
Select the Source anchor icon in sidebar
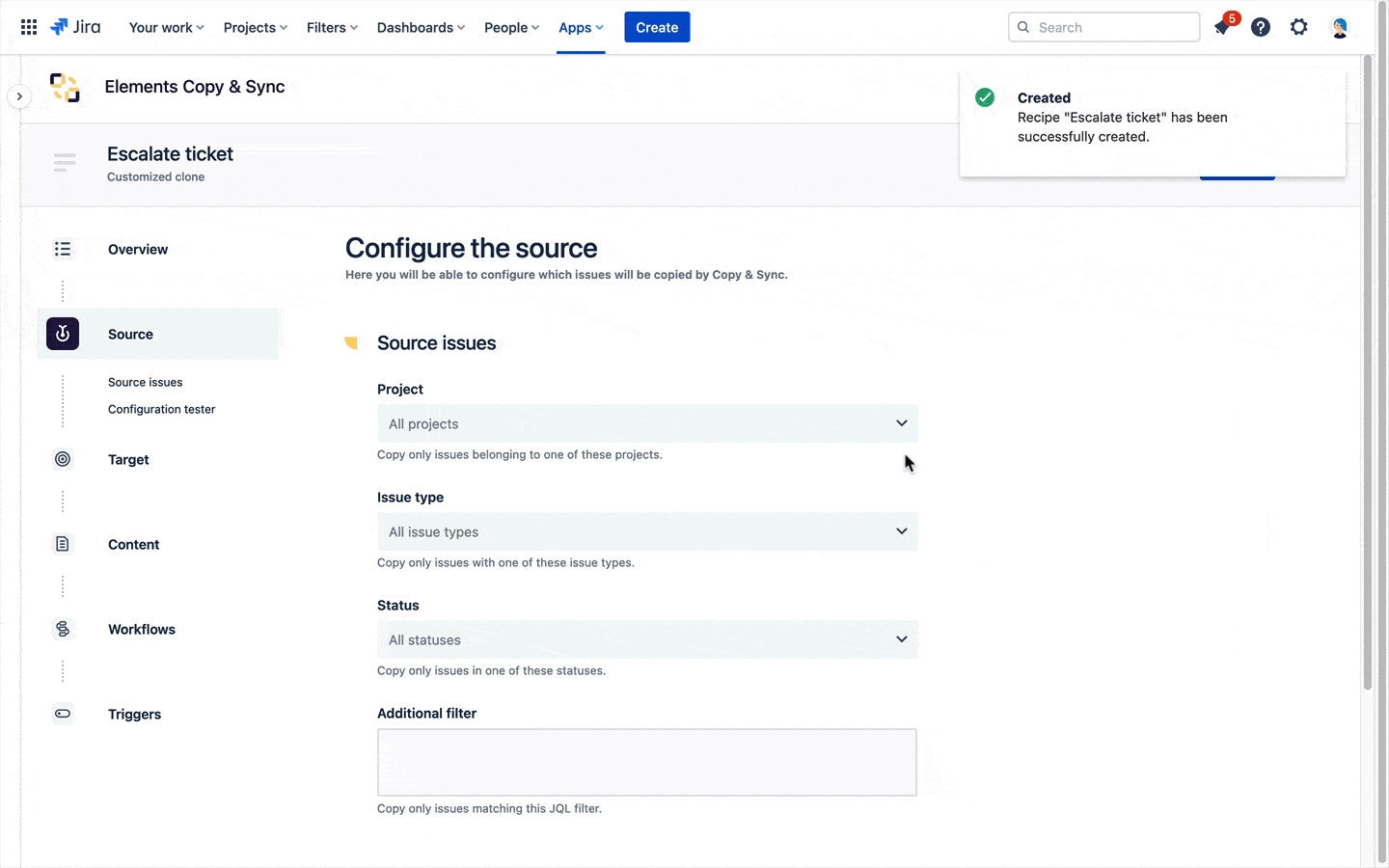pyautogui.click(x=62, y=333)
